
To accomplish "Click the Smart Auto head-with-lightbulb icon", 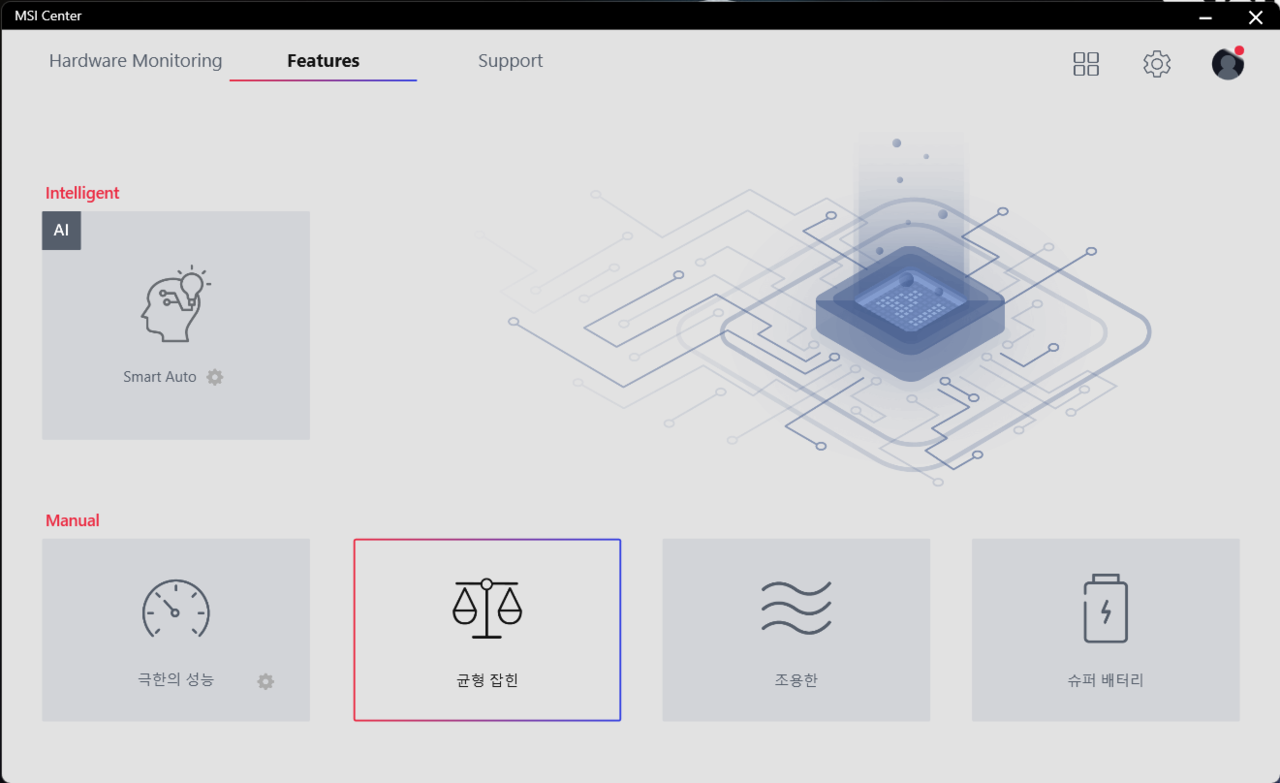I will (176, 305).
